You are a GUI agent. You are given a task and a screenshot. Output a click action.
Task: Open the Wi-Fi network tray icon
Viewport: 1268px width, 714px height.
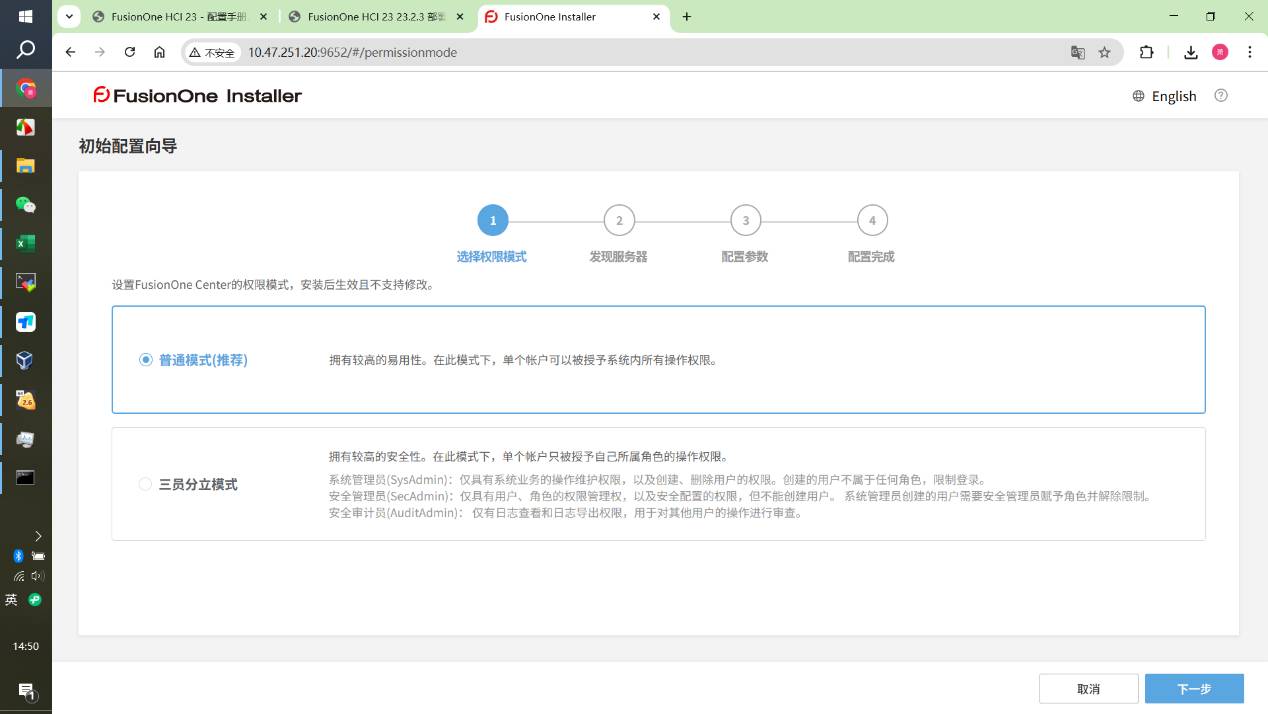click(18, 576)
